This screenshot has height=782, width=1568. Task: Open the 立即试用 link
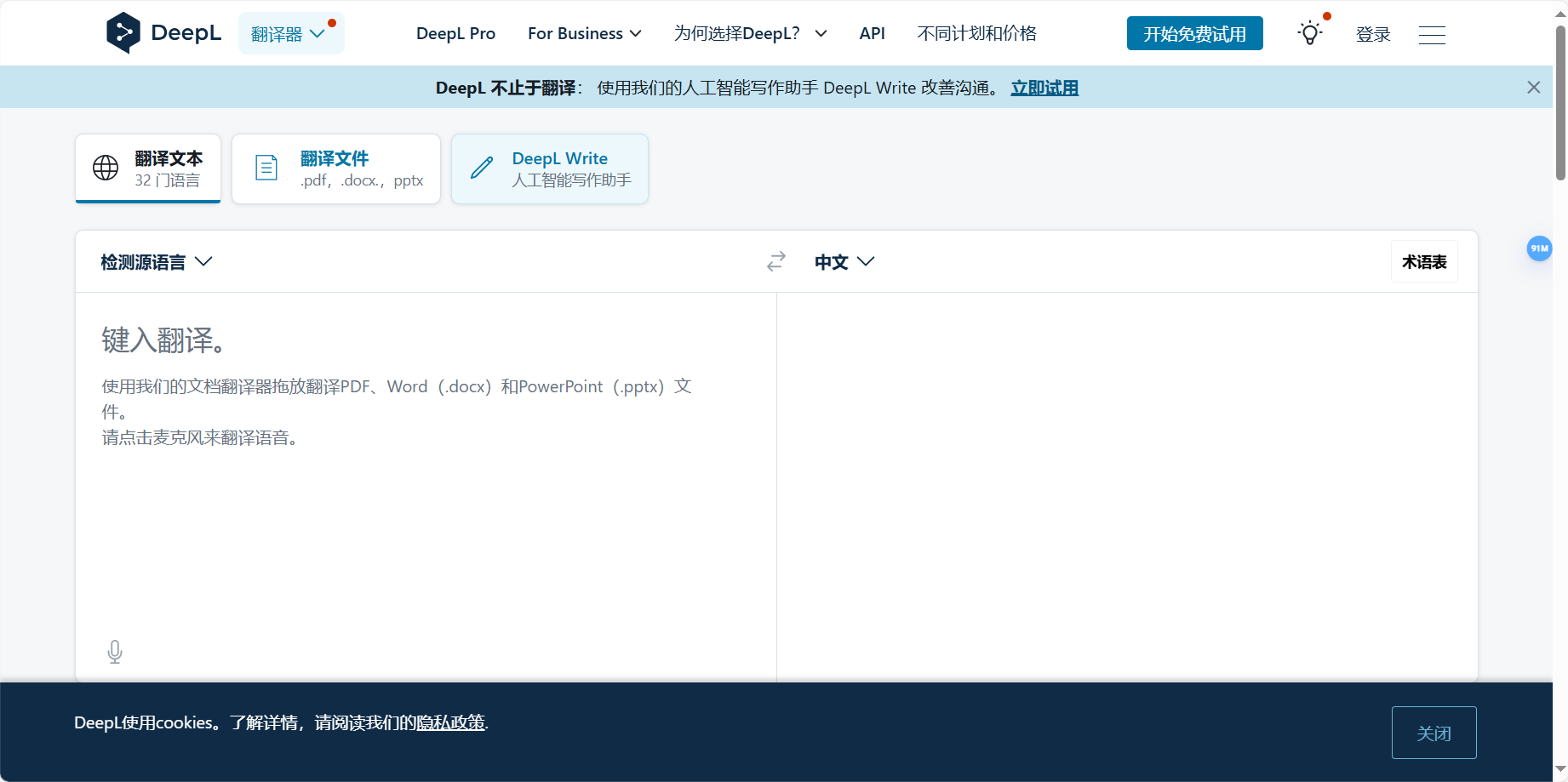pos(1044,87)
